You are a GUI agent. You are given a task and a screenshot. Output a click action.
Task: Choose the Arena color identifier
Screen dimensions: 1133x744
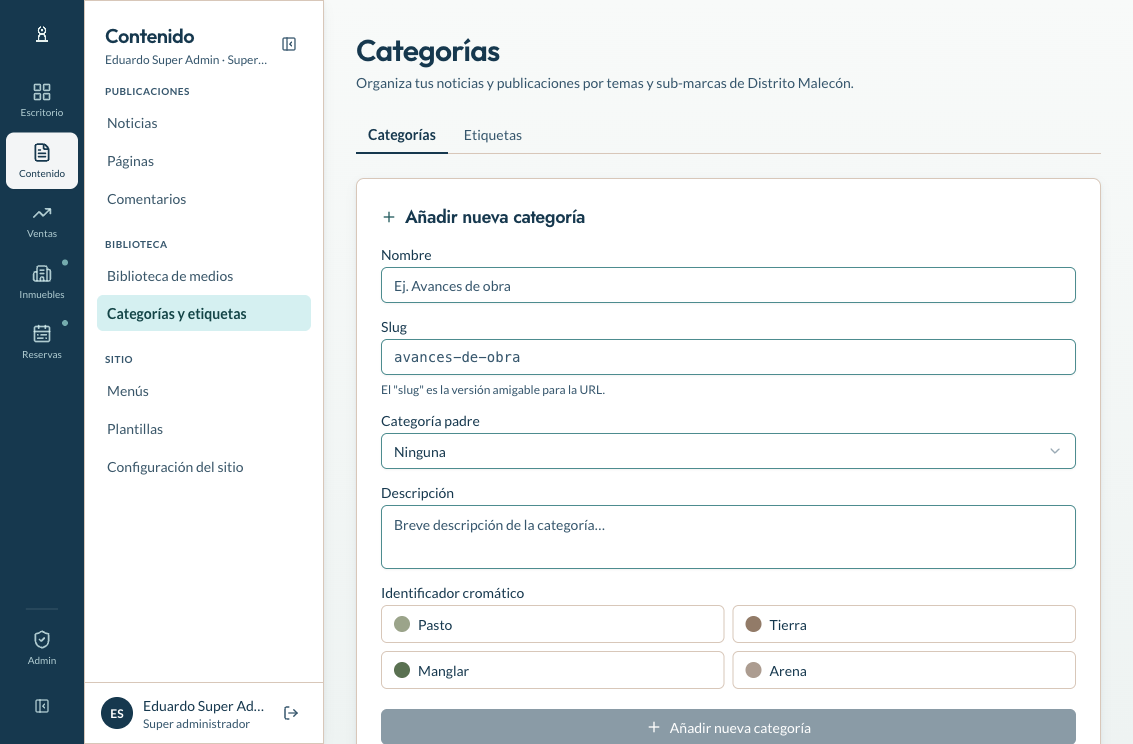[x=904, y=670]
